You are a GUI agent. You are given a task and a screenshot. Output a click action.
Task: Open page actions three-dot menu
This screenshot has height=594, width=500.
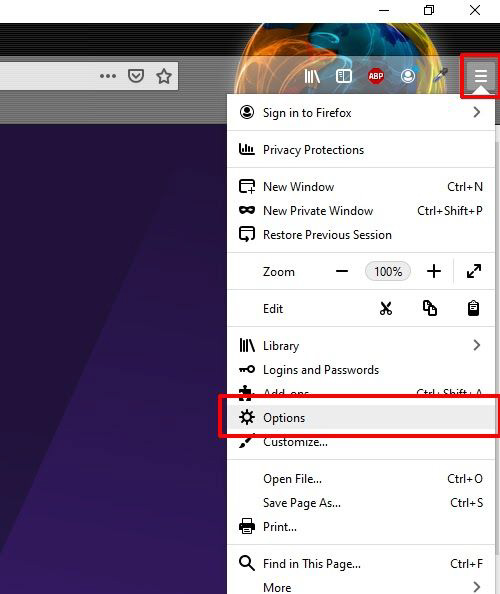coord(108,76)
